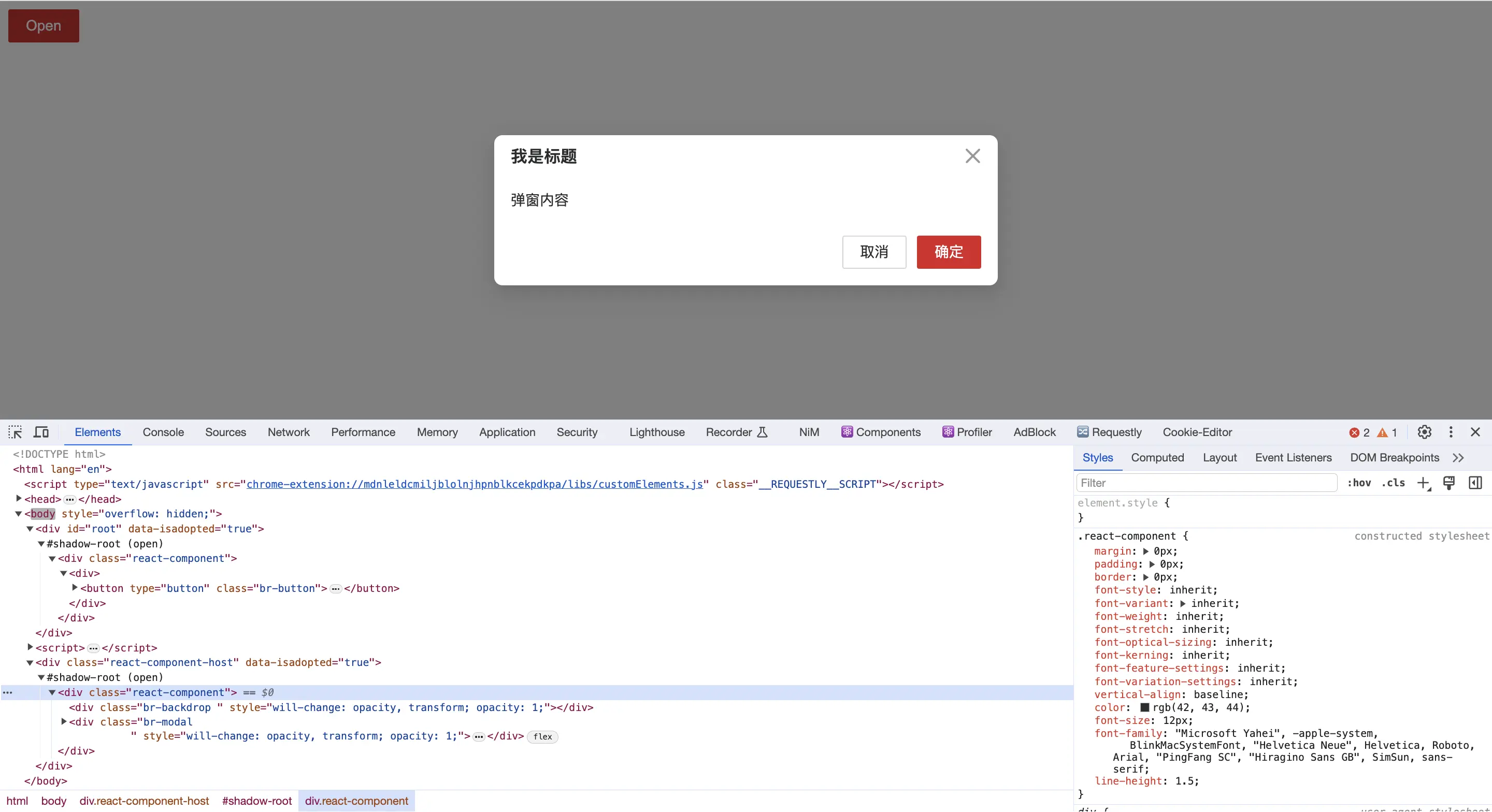
Task: Open the more options three-dot menu
Action: pyautogui.click(x=1451, y=432)
